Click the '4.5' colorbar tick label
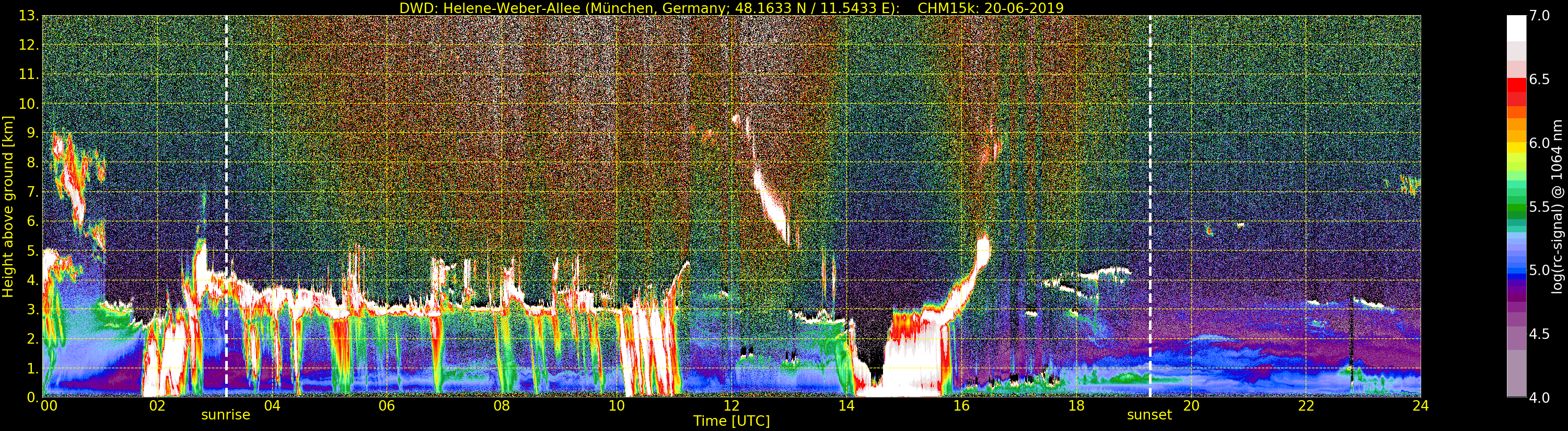 click(x=1539, y=334)
